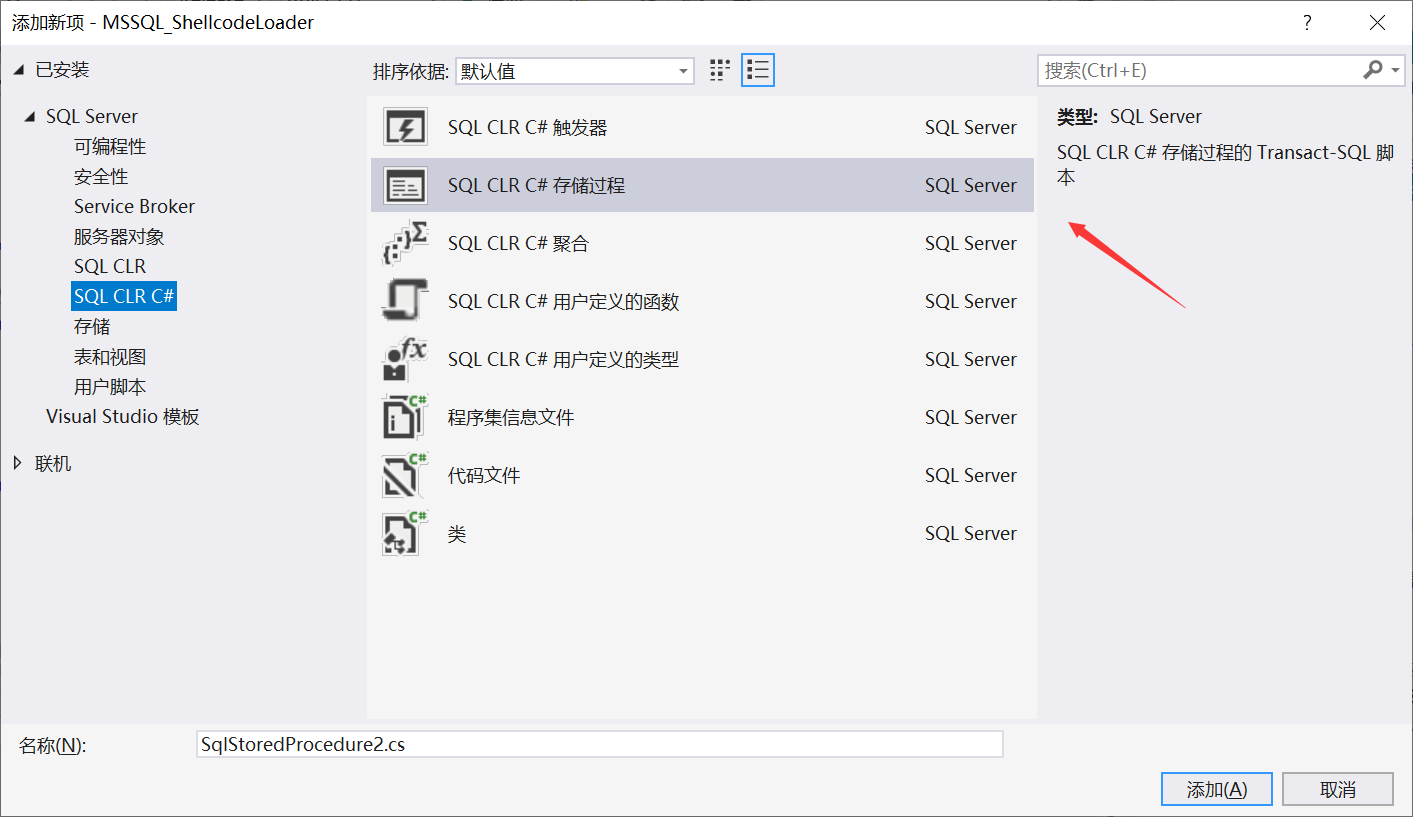Expand the 联机 tree node
Image resolution: width=1413 pixels, height=817 pixels.
[x=18, y=463]
